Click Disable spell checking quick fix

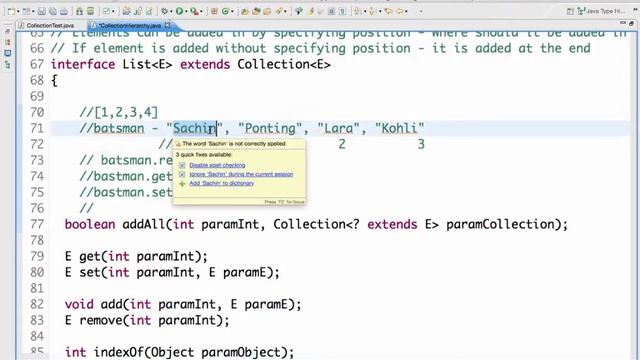tap(217, 165)
